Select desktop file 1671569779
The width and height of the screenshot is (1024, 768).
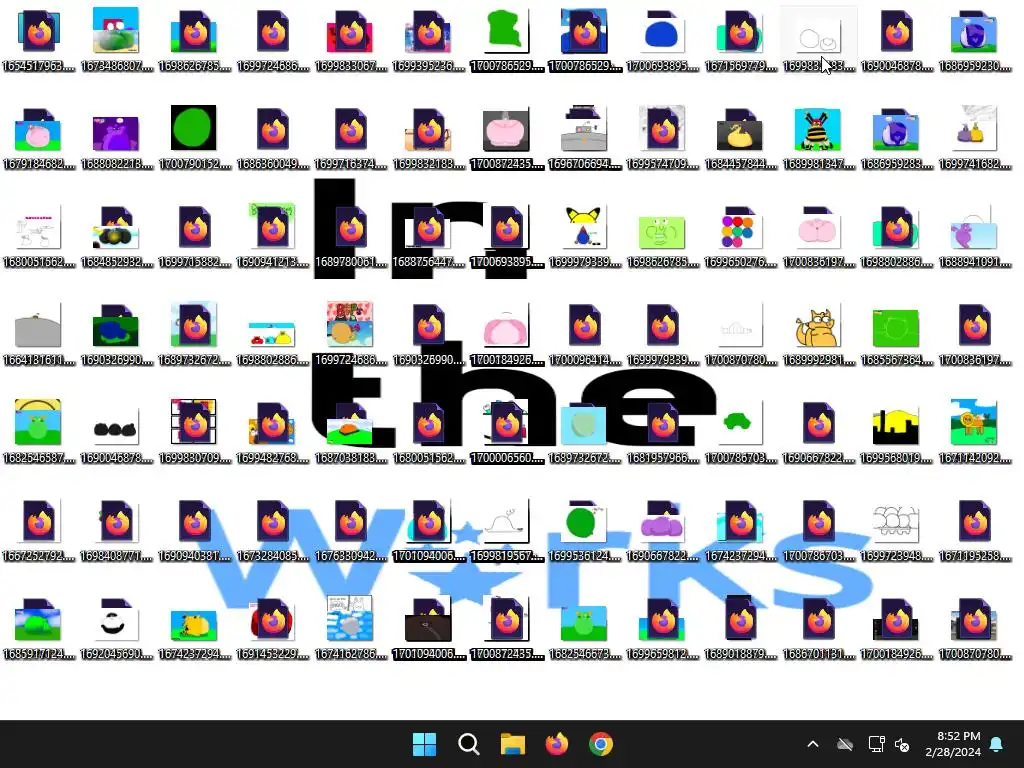click(741, 40)
